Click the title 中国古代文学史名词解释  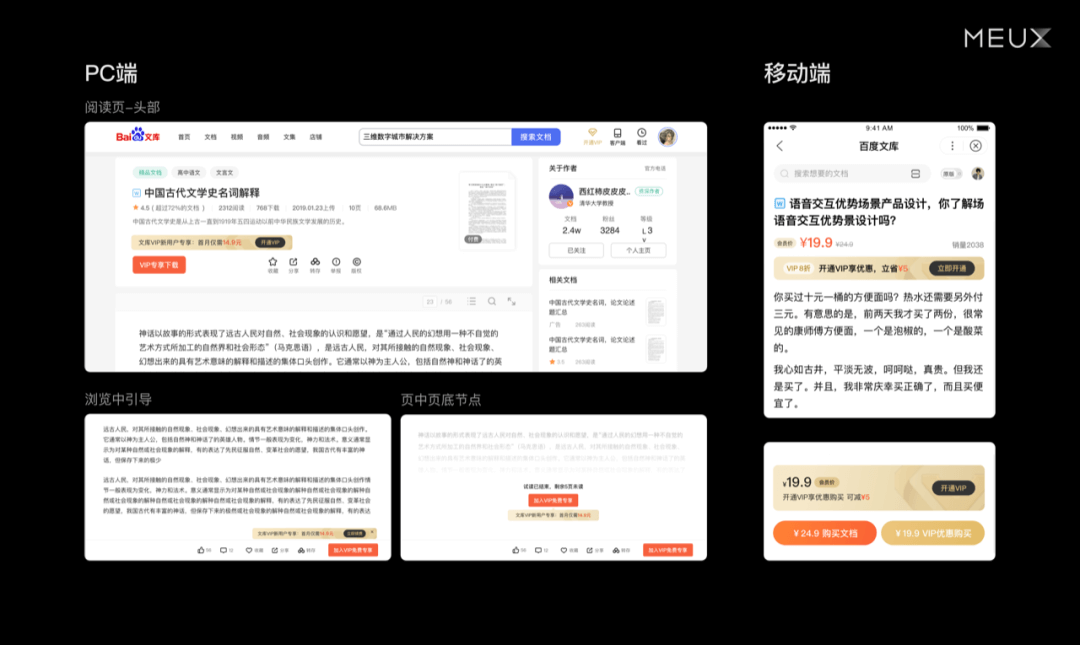[202, 193]
